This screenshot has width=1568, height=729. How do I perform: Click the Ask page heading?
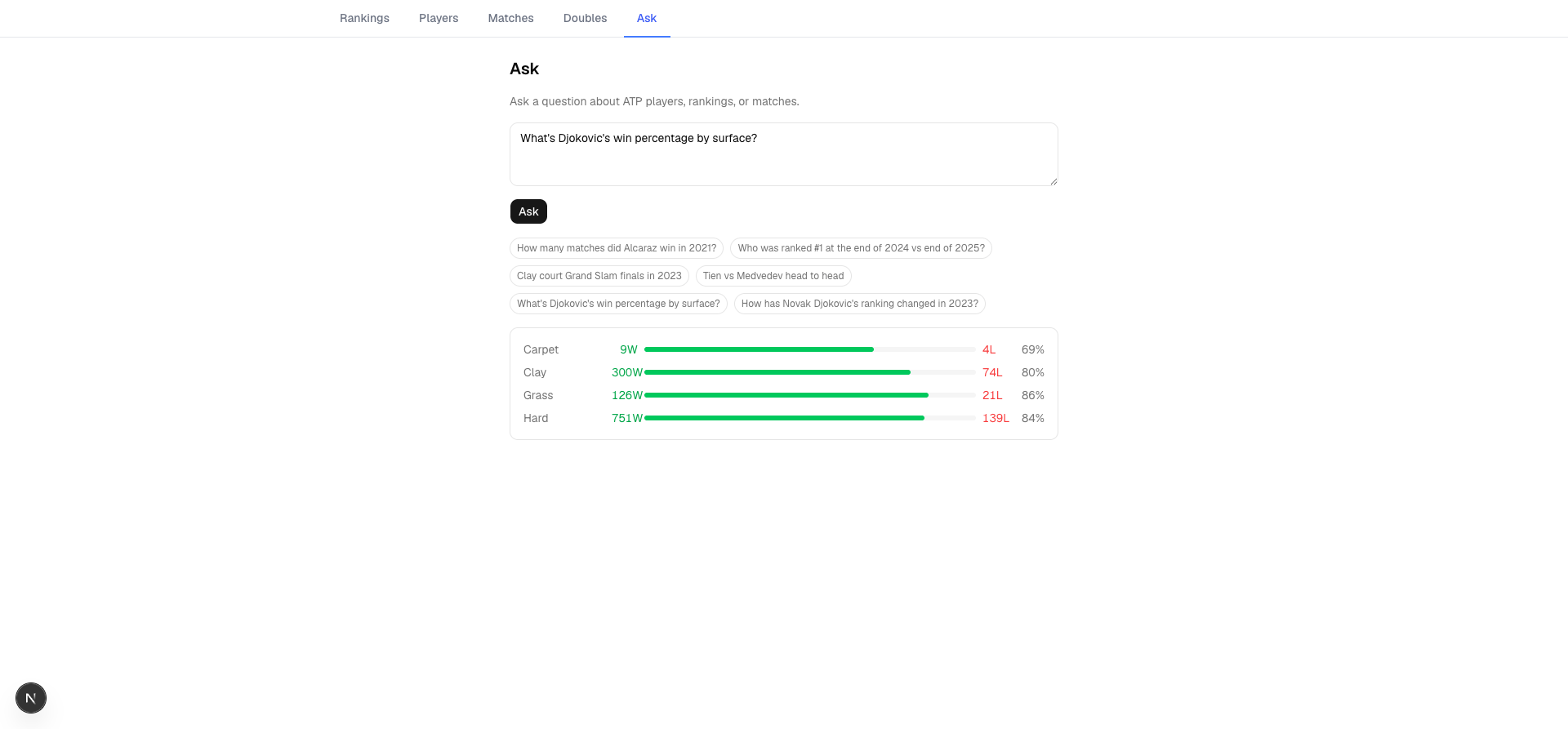(x=524, y=69)
